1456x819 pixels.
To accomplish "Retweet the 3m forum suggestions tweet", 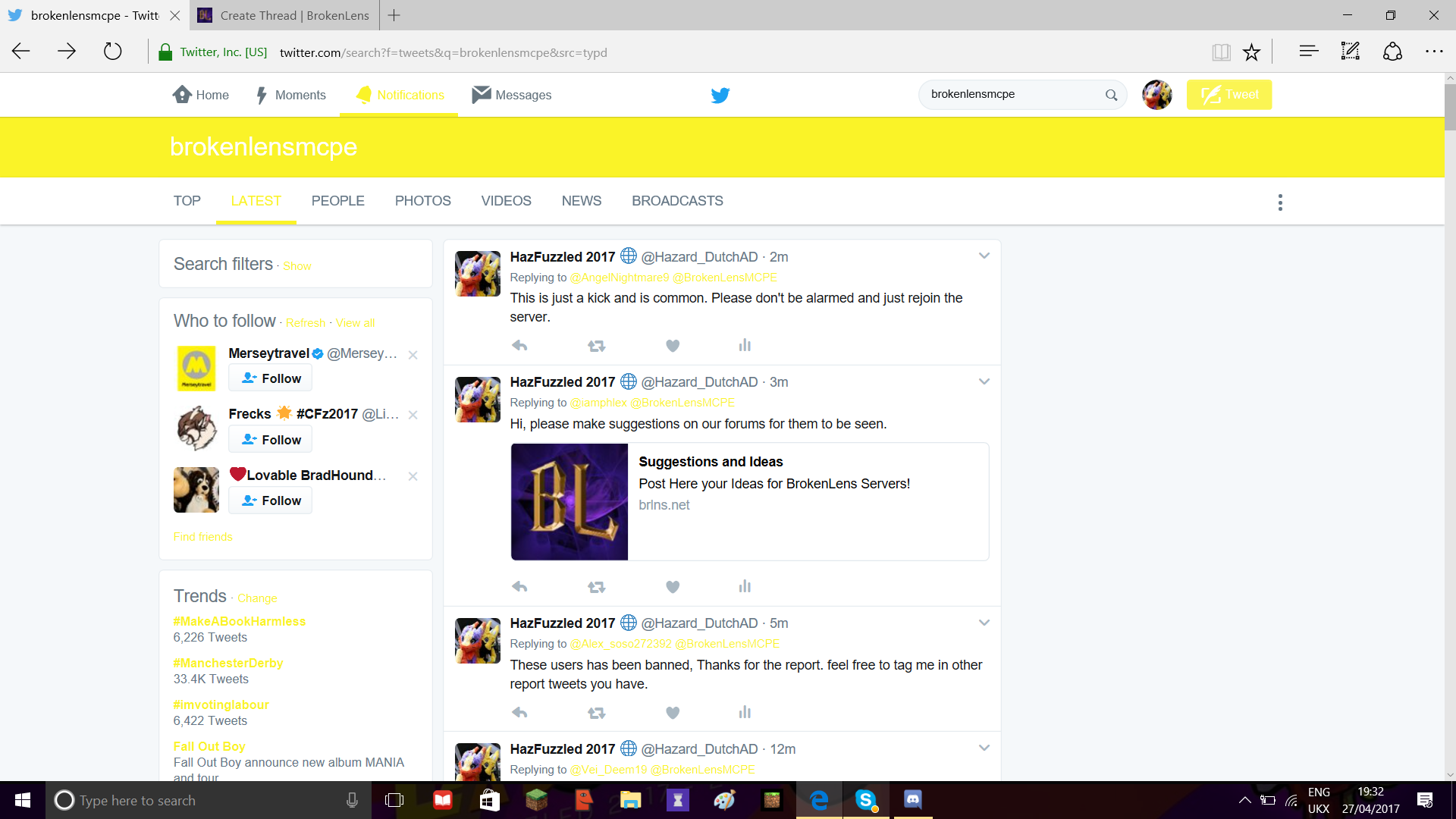I will click(597, 587).
